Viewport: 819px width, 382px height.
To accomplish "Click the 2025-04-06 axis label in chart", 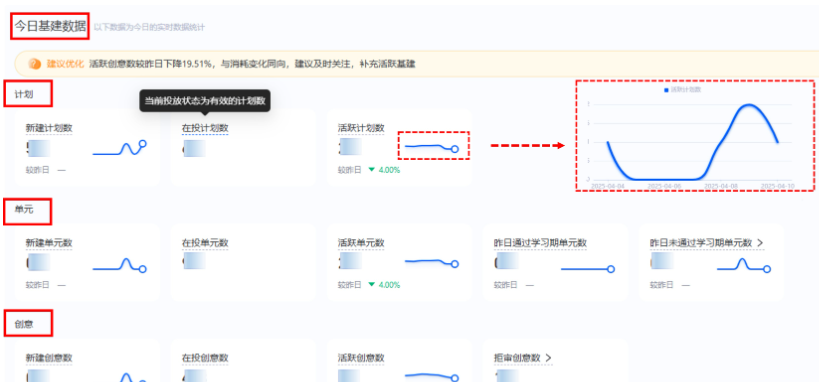I will [x=665, y=186].
